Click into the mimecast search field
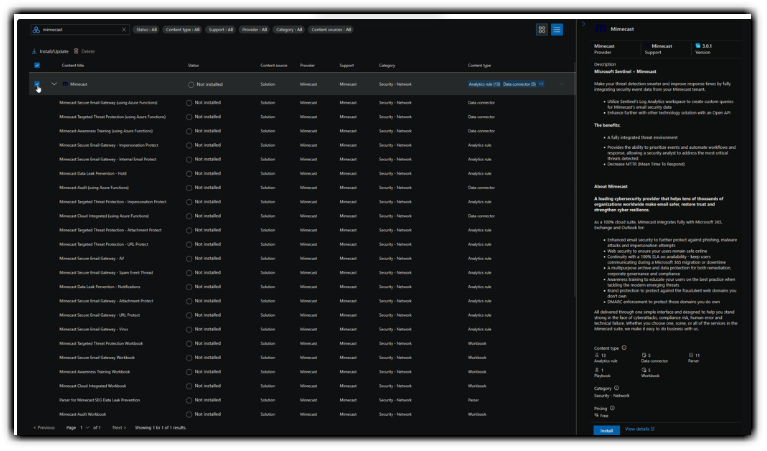 [80, 30]
